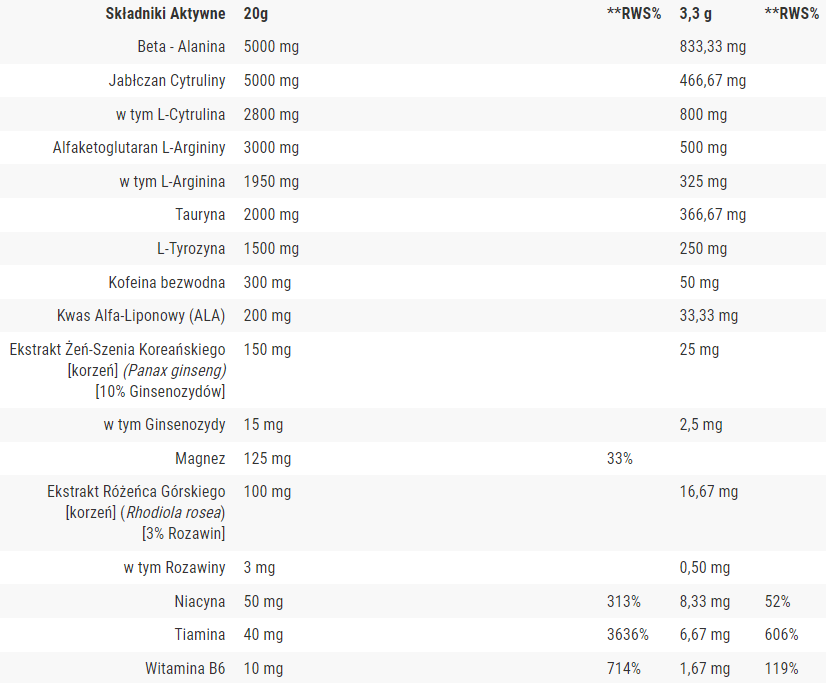Select the 2800 mg L-Cytrulina value

coord(271,114)
